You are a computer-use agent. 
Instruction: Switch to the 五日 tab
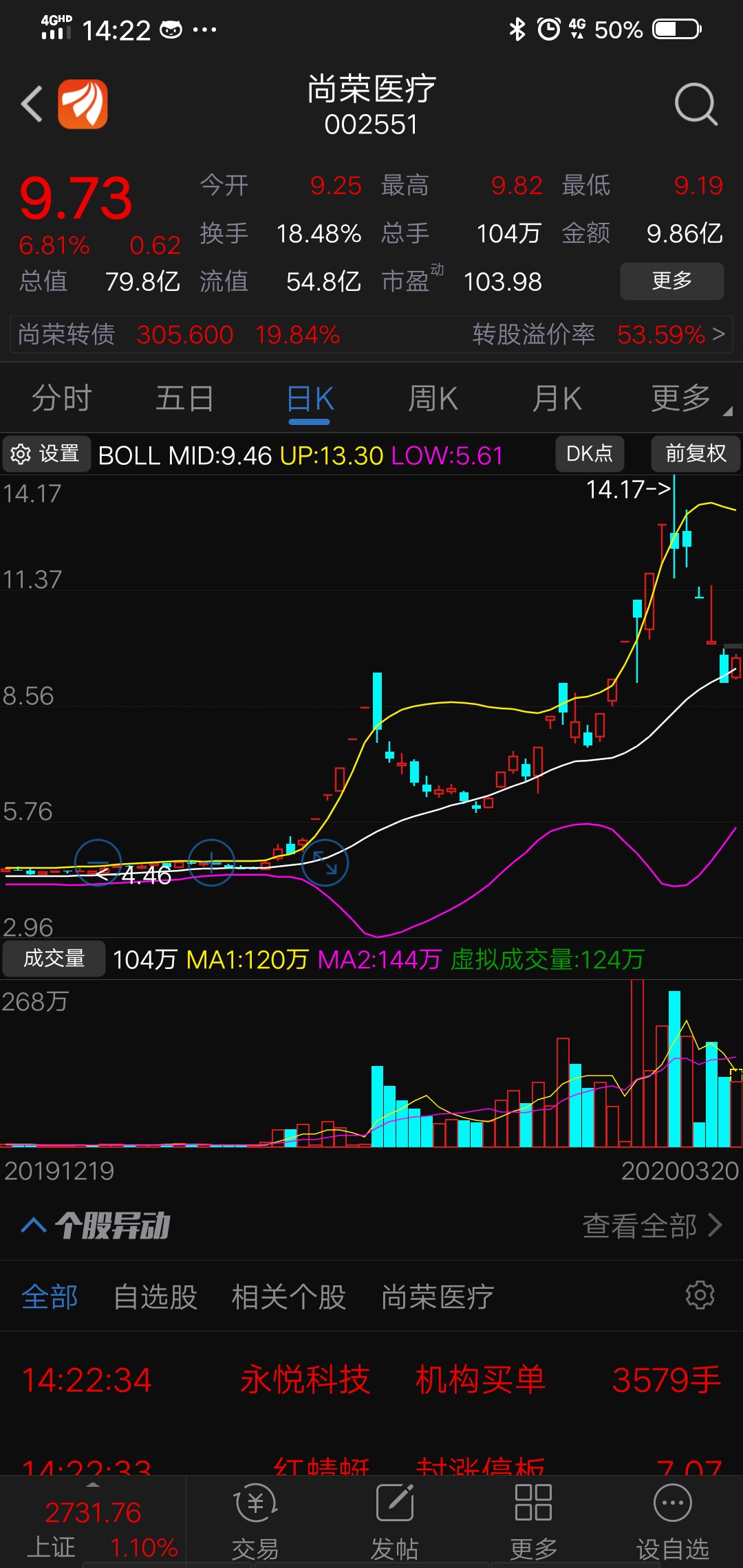tap(184, 398)
